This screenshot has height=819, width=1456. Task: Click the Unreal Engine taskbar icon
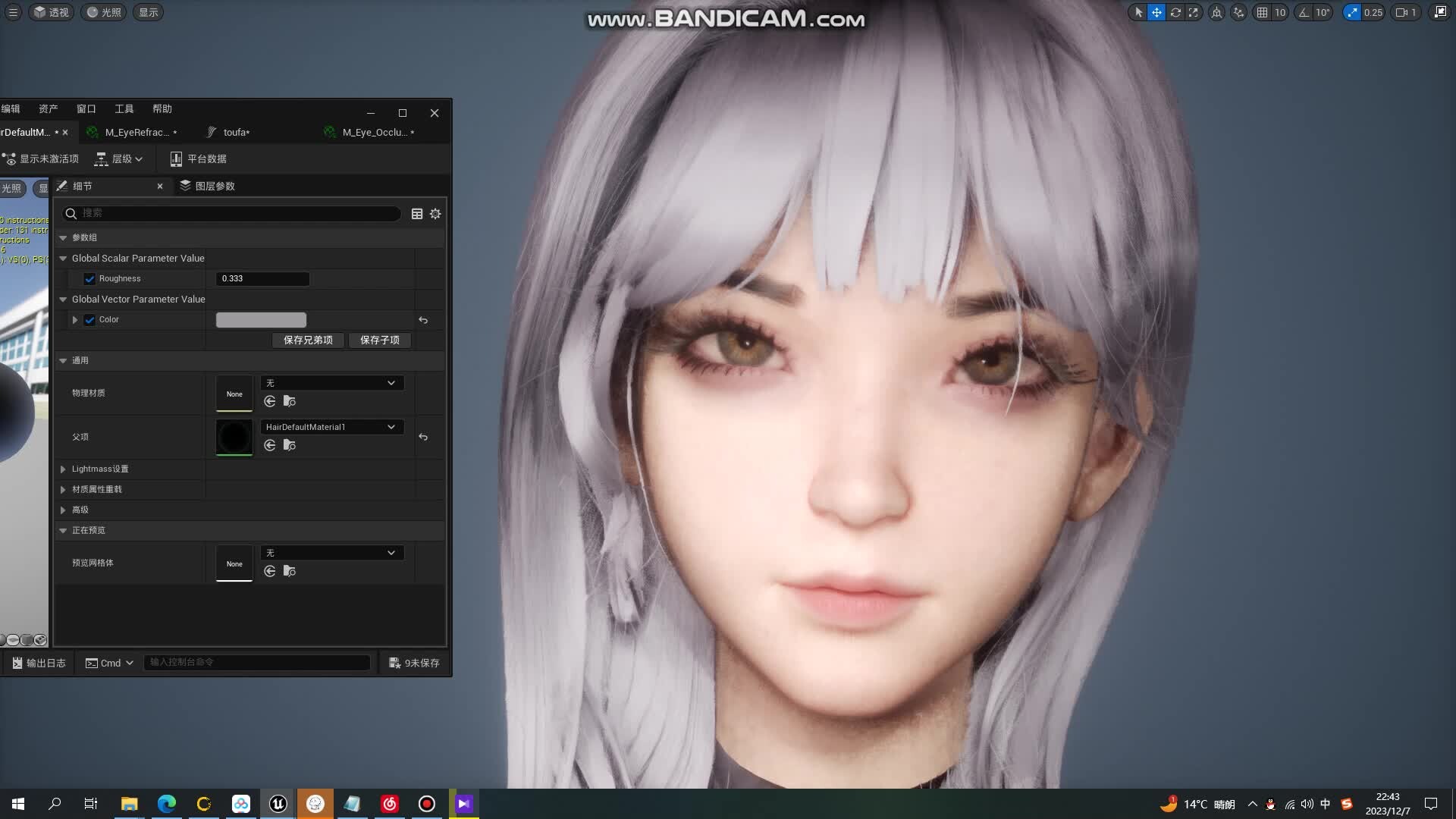278,803
